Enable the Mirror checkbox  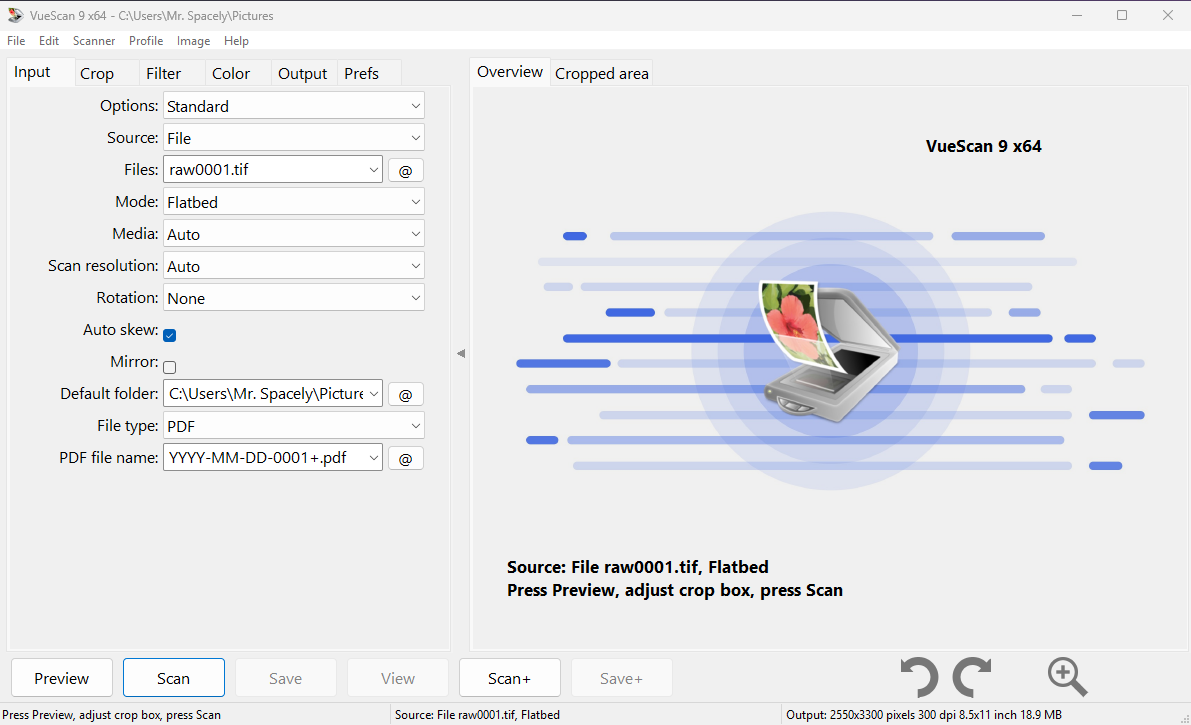pos(169,367)
